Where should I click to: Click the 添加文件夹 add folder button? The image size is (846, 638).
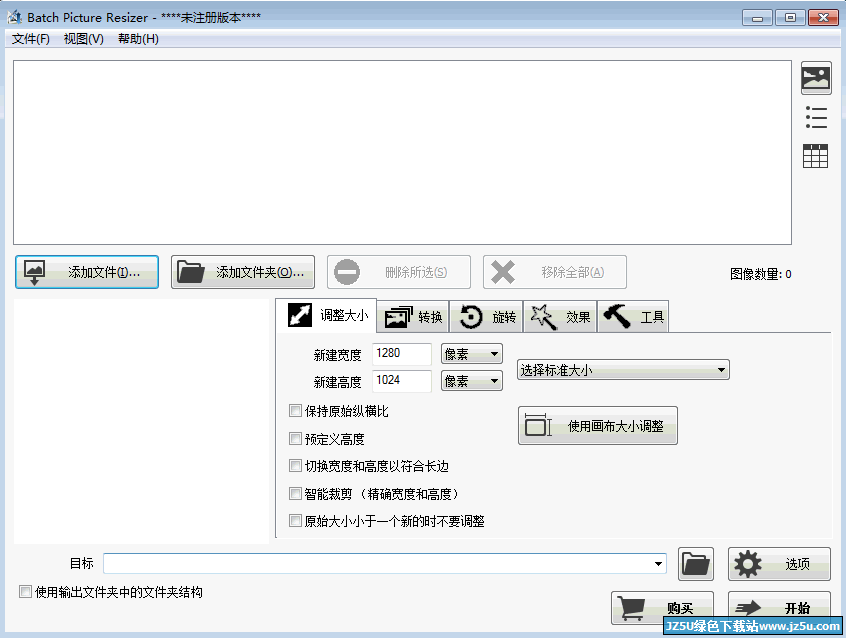[243, 272]
